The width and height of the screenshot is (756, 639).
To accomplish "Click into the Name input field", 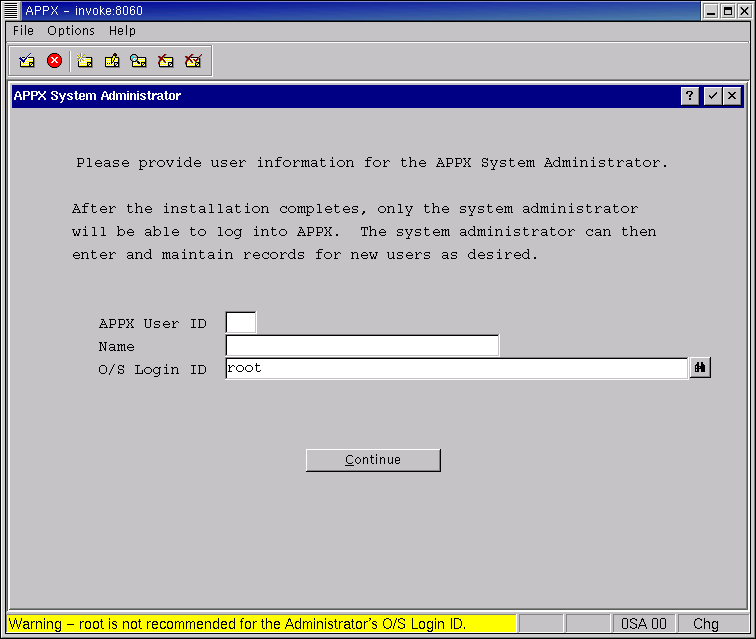I will pos(362,345).
